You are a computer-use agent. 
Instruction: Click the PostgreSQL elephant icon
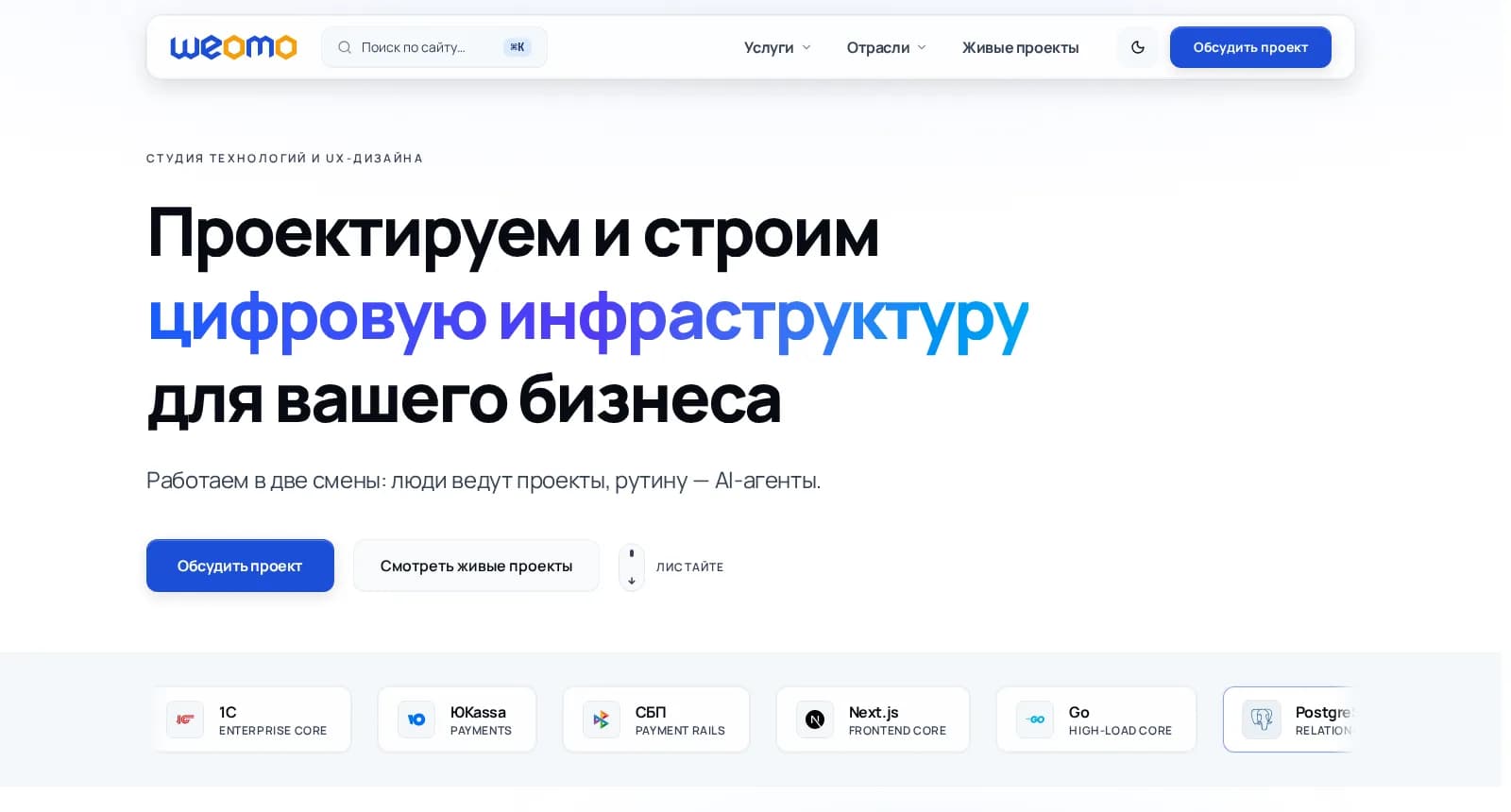coord(1262,719)
